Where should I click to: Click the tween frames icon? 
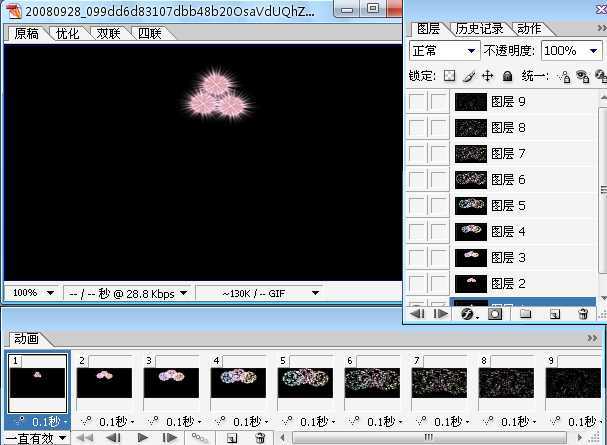click(x=200, y=438)
